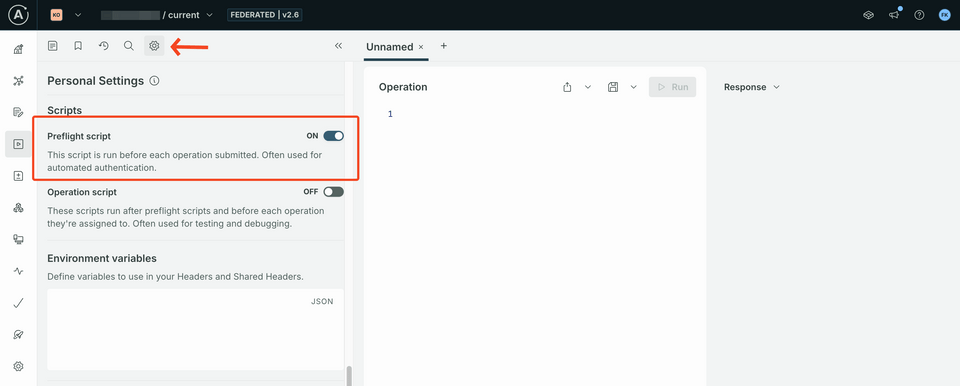Collapse the left panel with double chevron
Screen dimensions: 960x386
click(339, 46)
